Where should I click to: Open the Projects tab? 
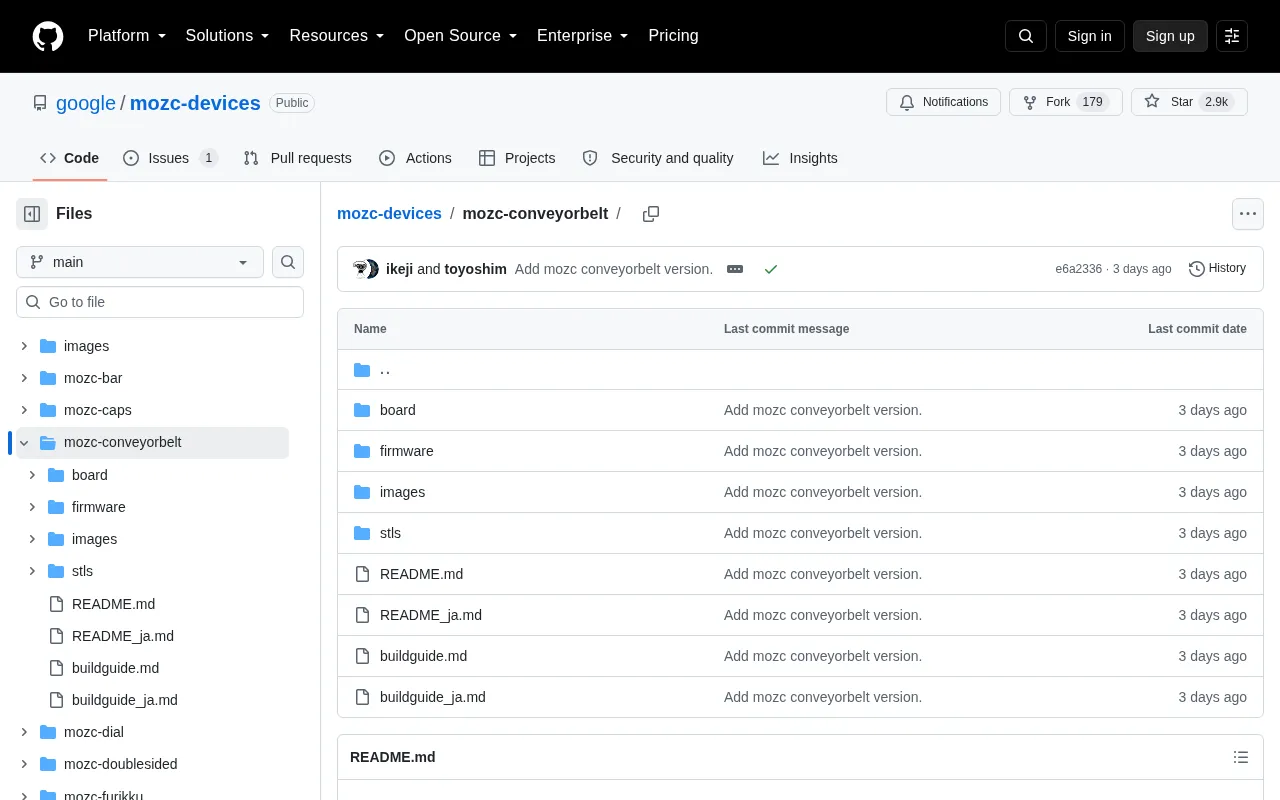coord(517,158)
